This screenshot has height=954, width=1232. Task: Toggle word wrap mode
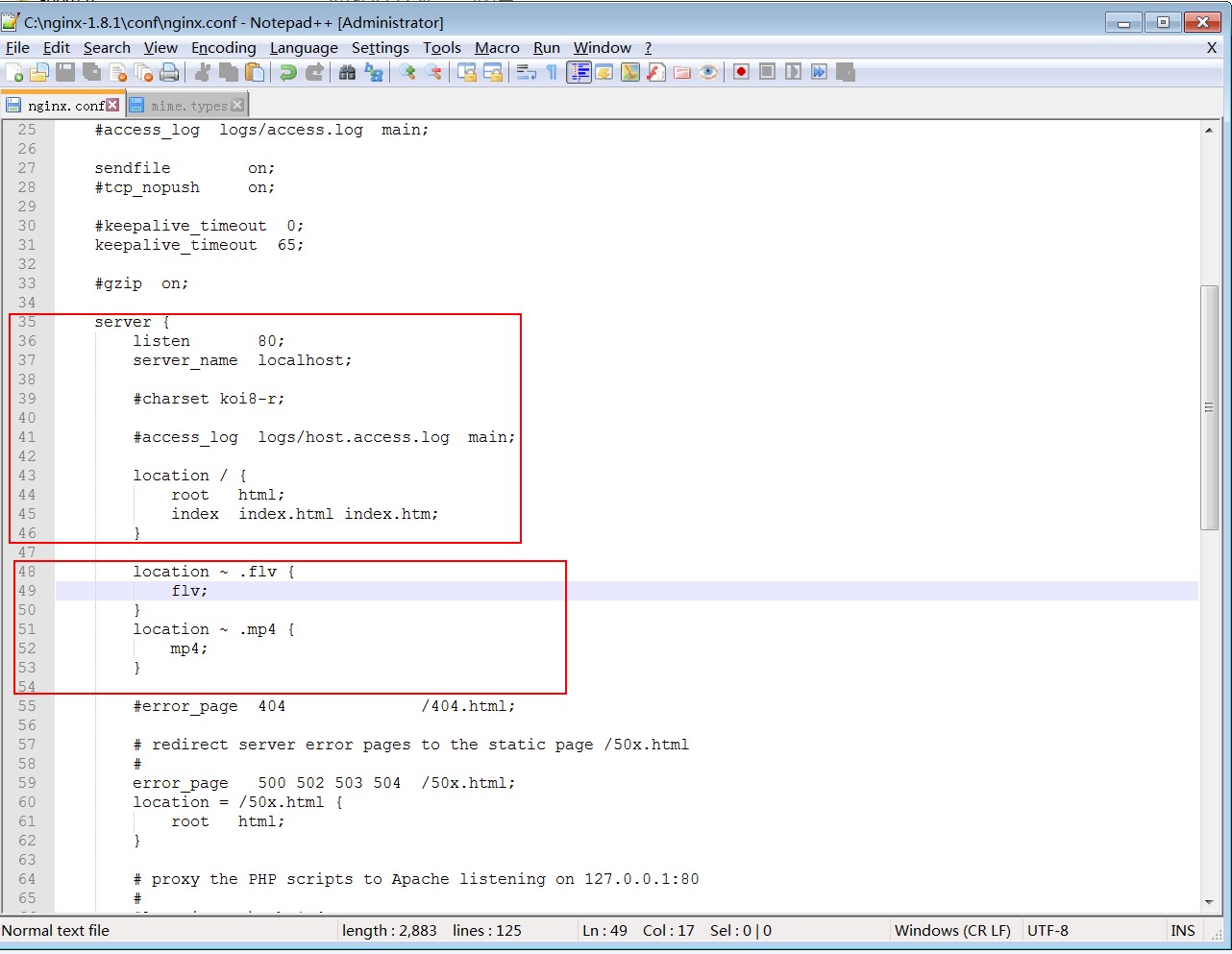[526, 72]
